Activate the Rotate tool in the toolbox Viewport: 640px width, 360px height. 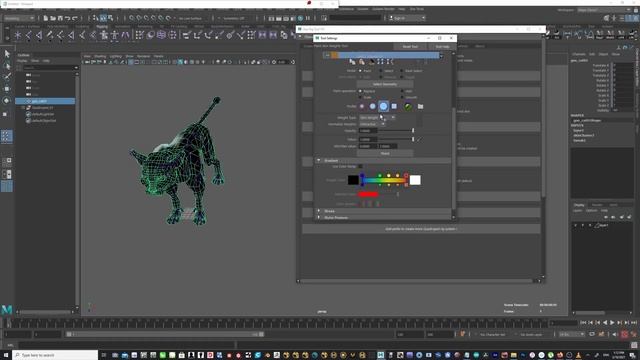tap(7, 100)
